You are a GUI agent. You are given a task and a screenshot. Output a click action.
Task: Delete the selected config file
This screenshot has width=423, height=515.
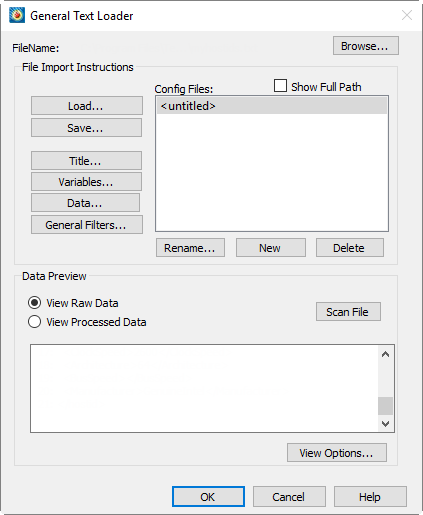[x=350, y=248]
